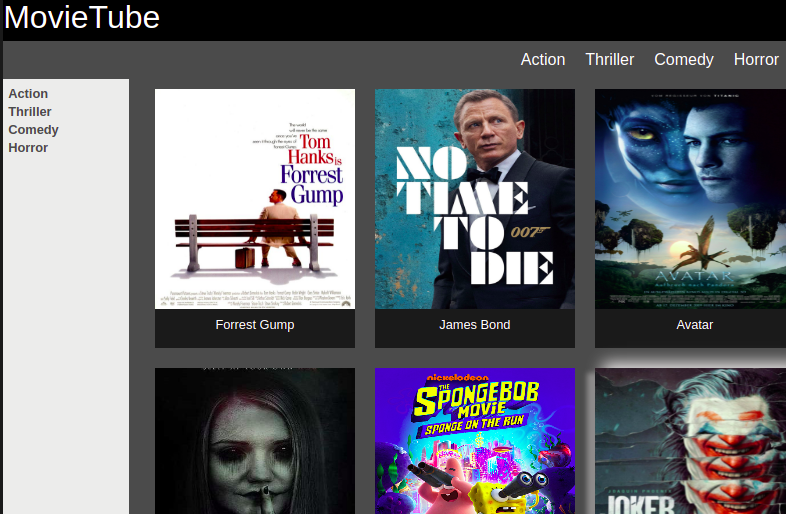This screenshot has height=514, width=786.
Task: Open the SpongeBob Movie poster
Action: [x=475, y=441]
